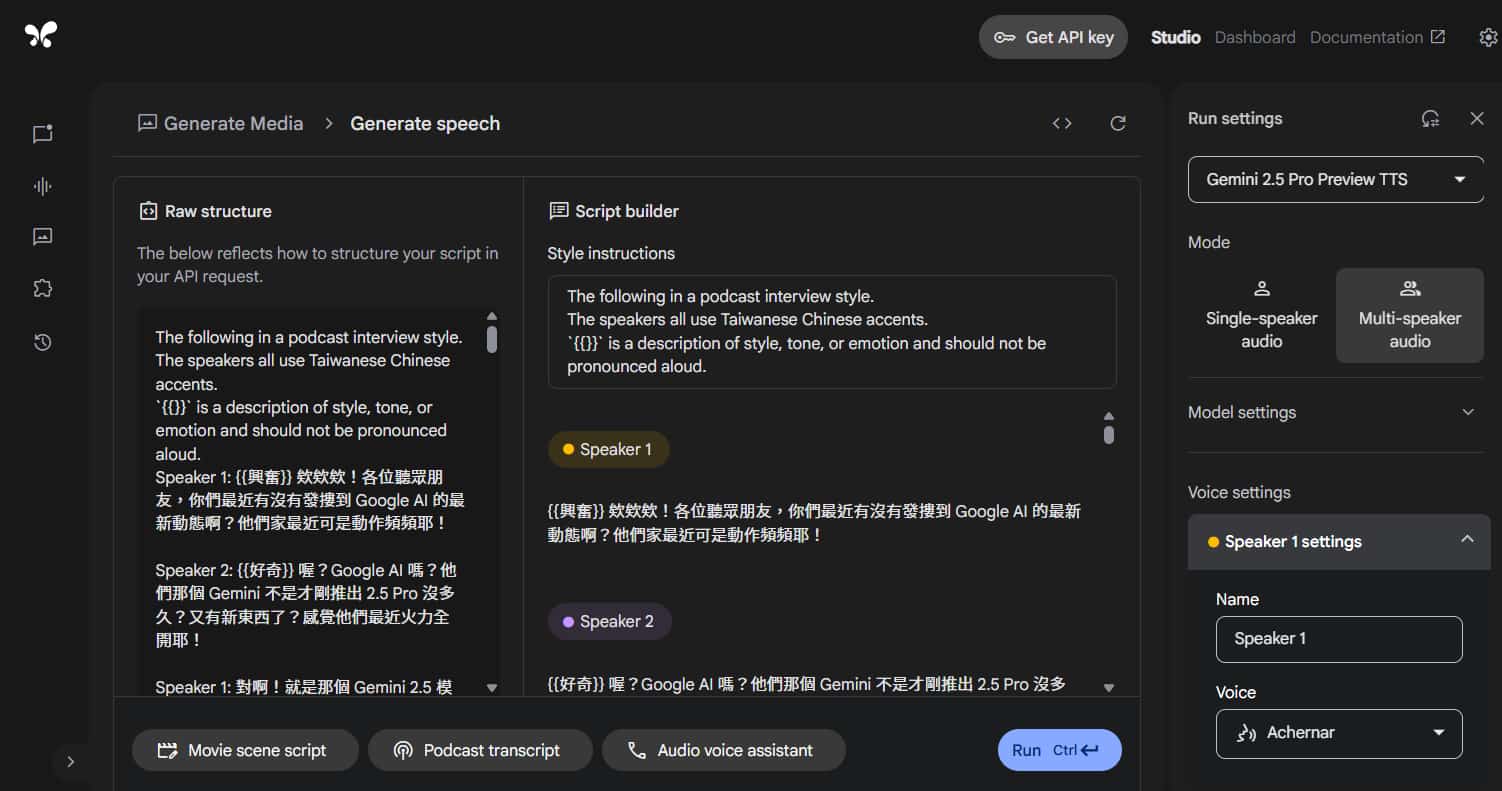Click the raw structure scrollbar down arrow
Image resolution: width=1502 pixels, height=791 pixels.
click(x=491, y=688)
